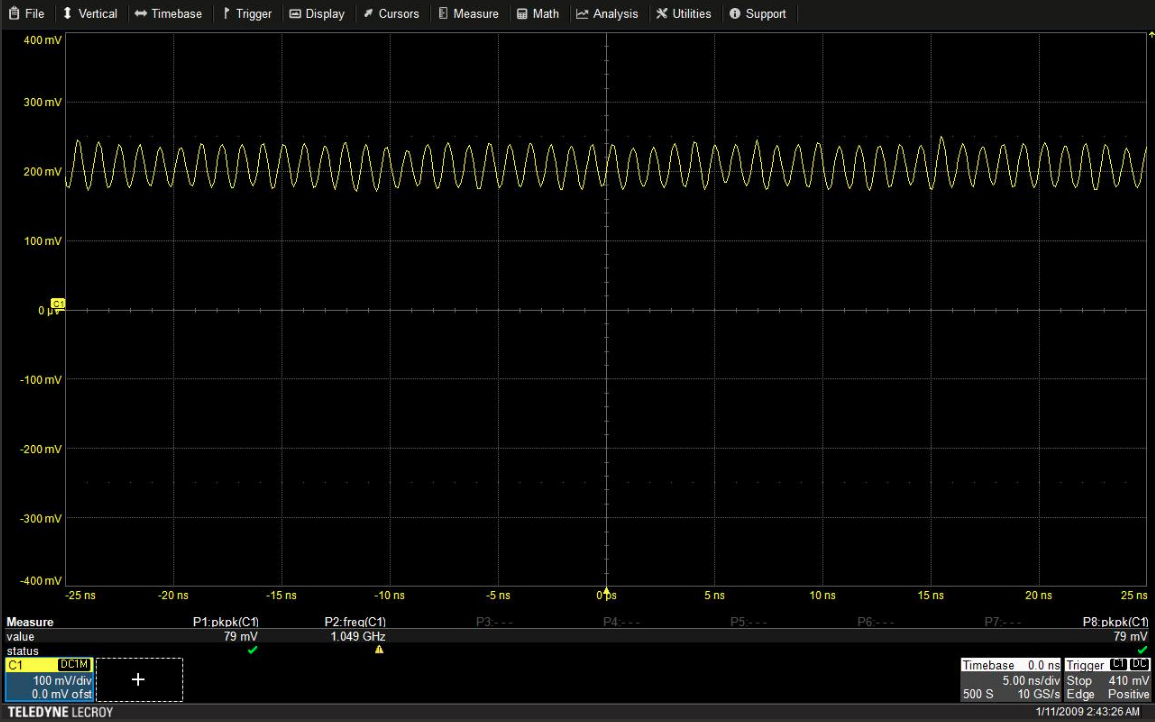This screenshot has width=1155, height=722.
Task: Click the 100 mV/div vertical scale value
Action: 62,681
